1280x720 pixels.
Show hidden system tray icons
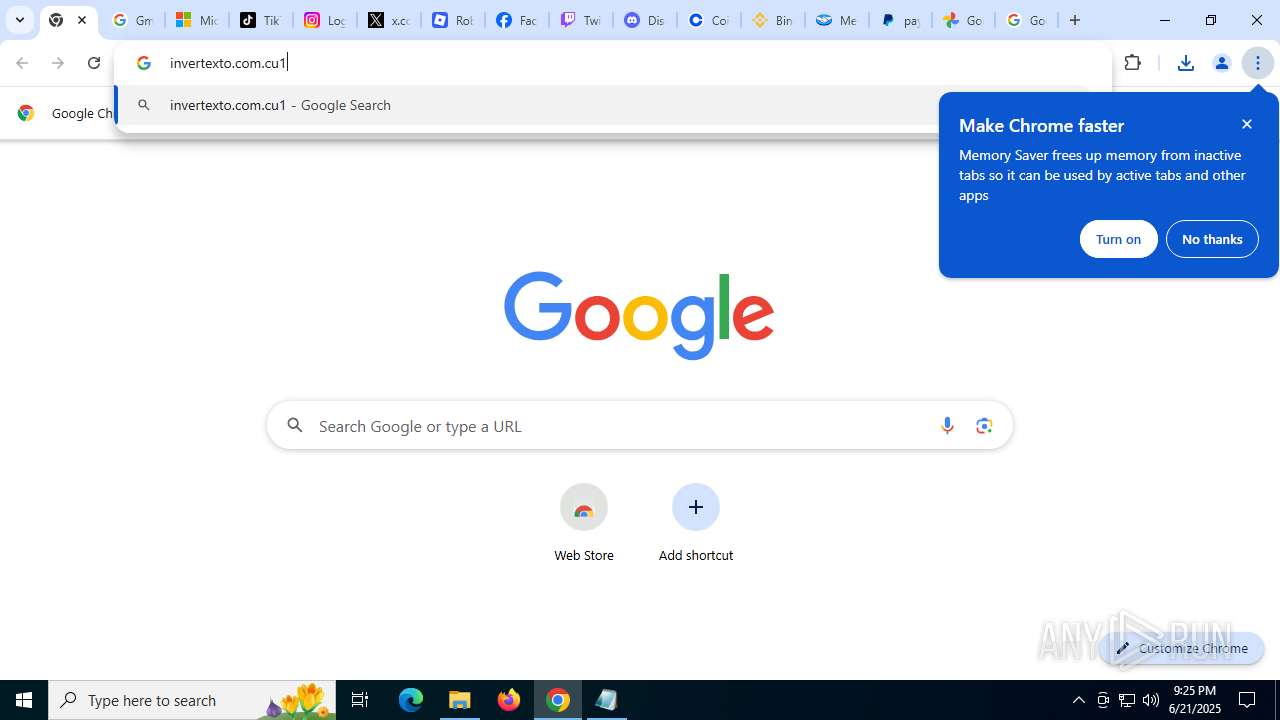click(x=1078, y=700)
